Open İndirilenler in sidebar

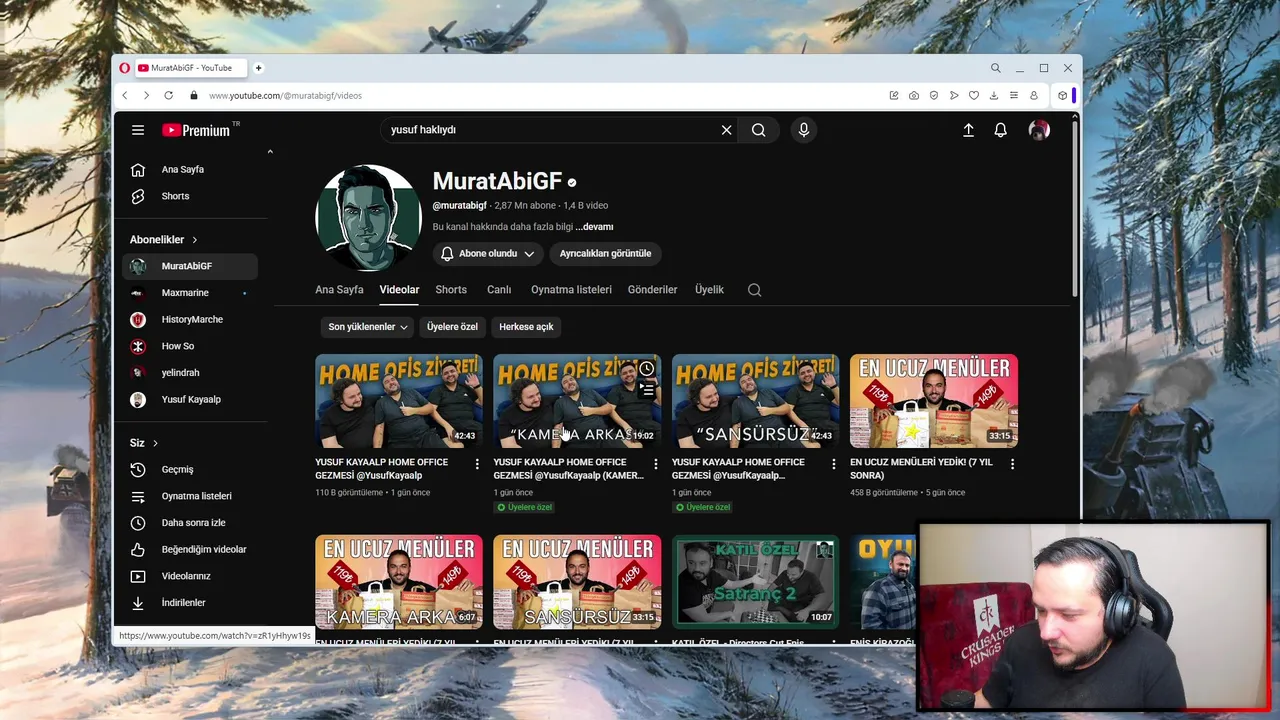point(190,603)
